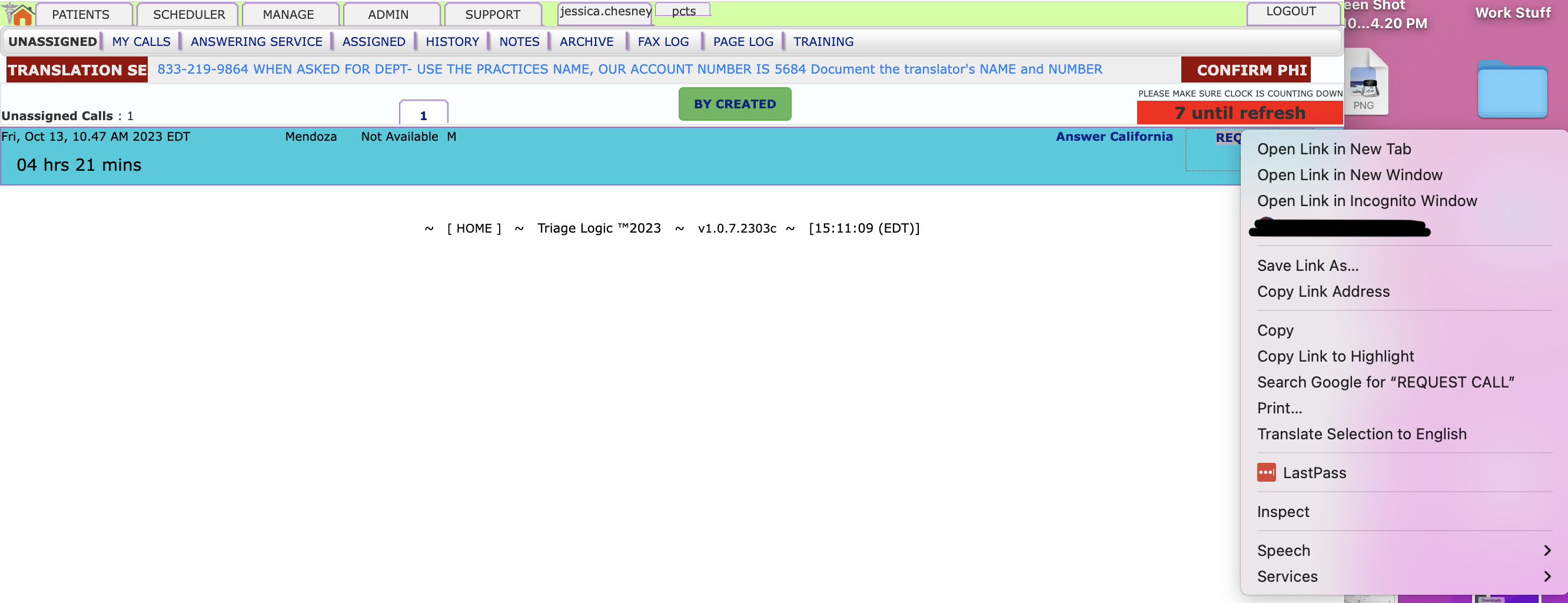Click the HOME link in the footer

(x=474, y=228)
